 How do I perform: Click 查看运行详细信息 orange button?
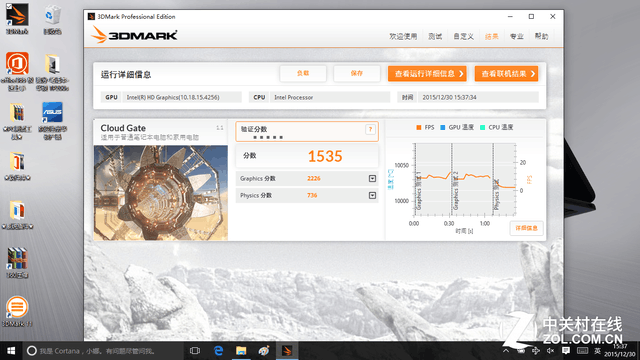coord(427,73)
